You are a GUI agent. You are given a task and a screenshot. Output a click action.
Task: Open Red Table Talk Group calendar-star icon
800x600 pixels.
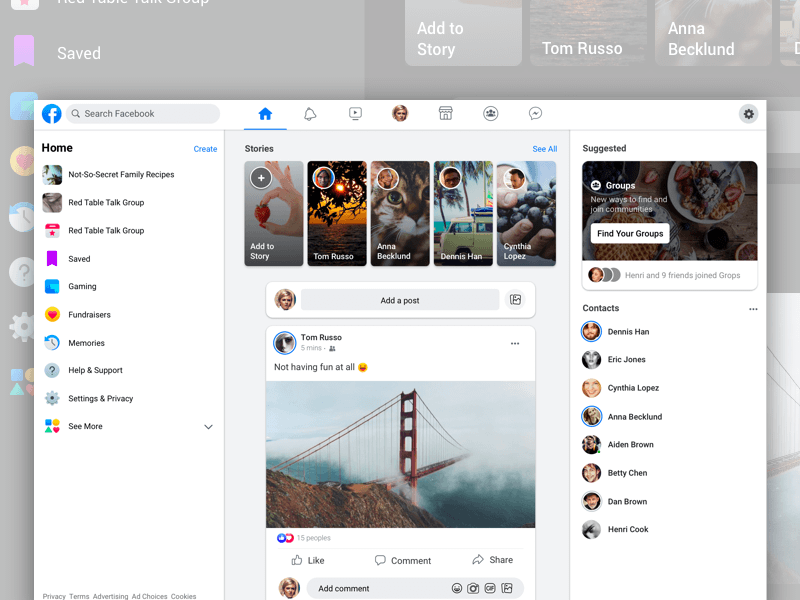tap(52, 231)
